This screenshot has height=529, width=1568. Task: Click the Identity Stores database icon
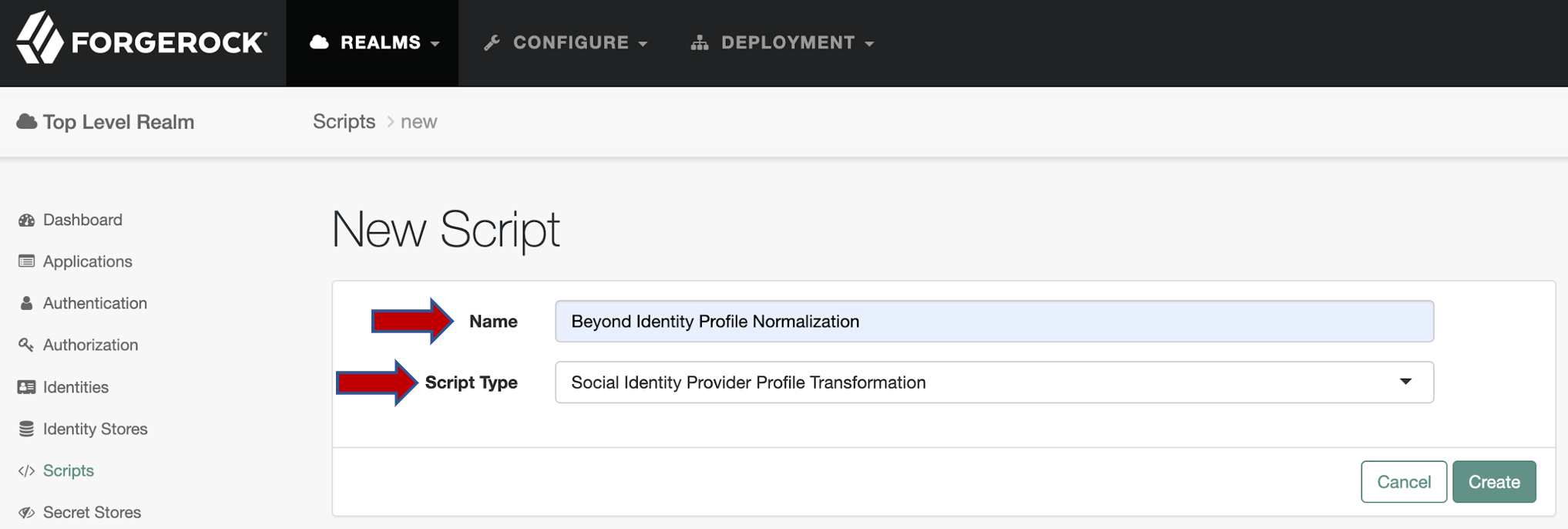[x=26, y=429]
